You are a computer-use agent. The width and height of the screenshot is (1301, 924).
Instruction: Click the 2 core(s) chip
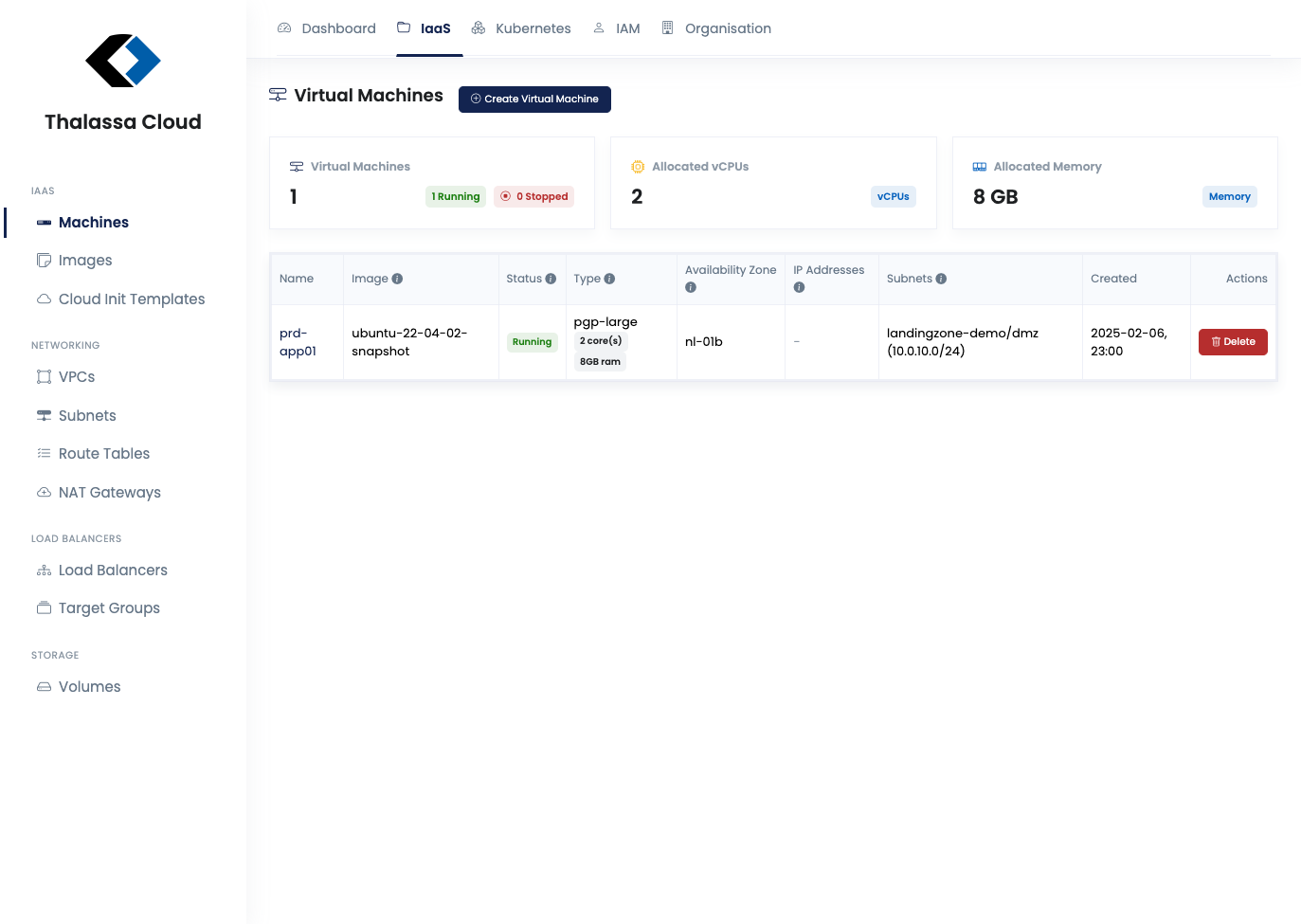(x=601, y=341)
